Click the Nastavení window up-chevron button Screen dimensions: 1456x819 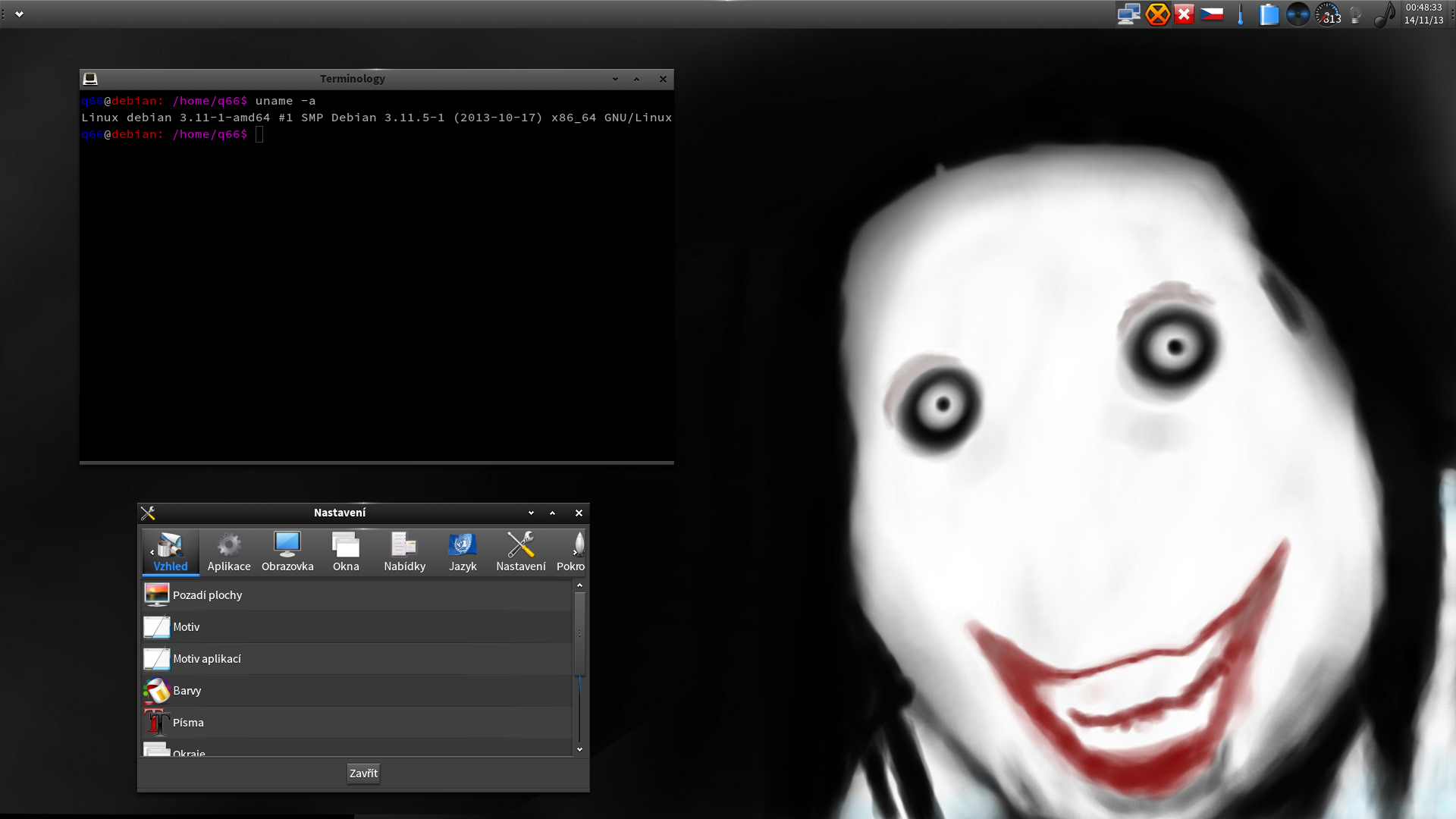click(552, 513)
